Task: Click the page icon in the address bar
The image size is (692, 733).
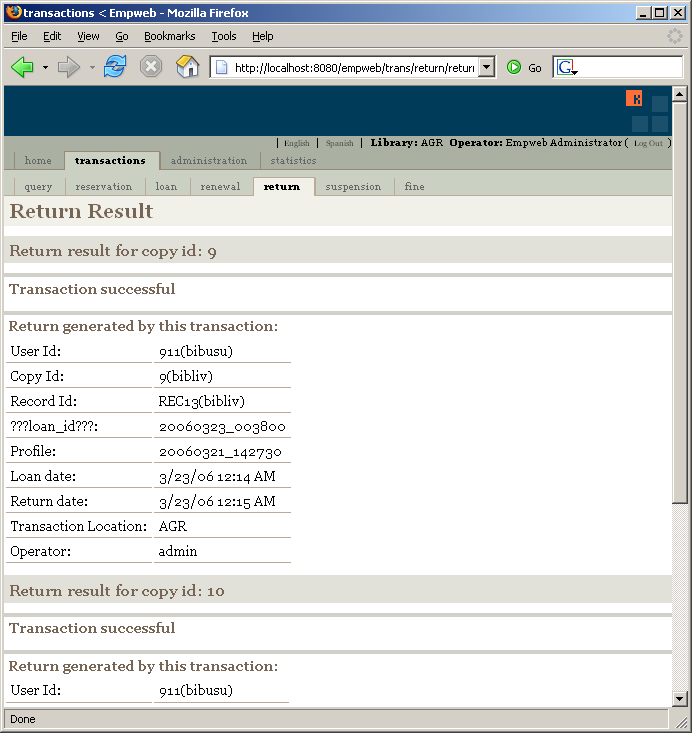Action: tap(221, 68)
